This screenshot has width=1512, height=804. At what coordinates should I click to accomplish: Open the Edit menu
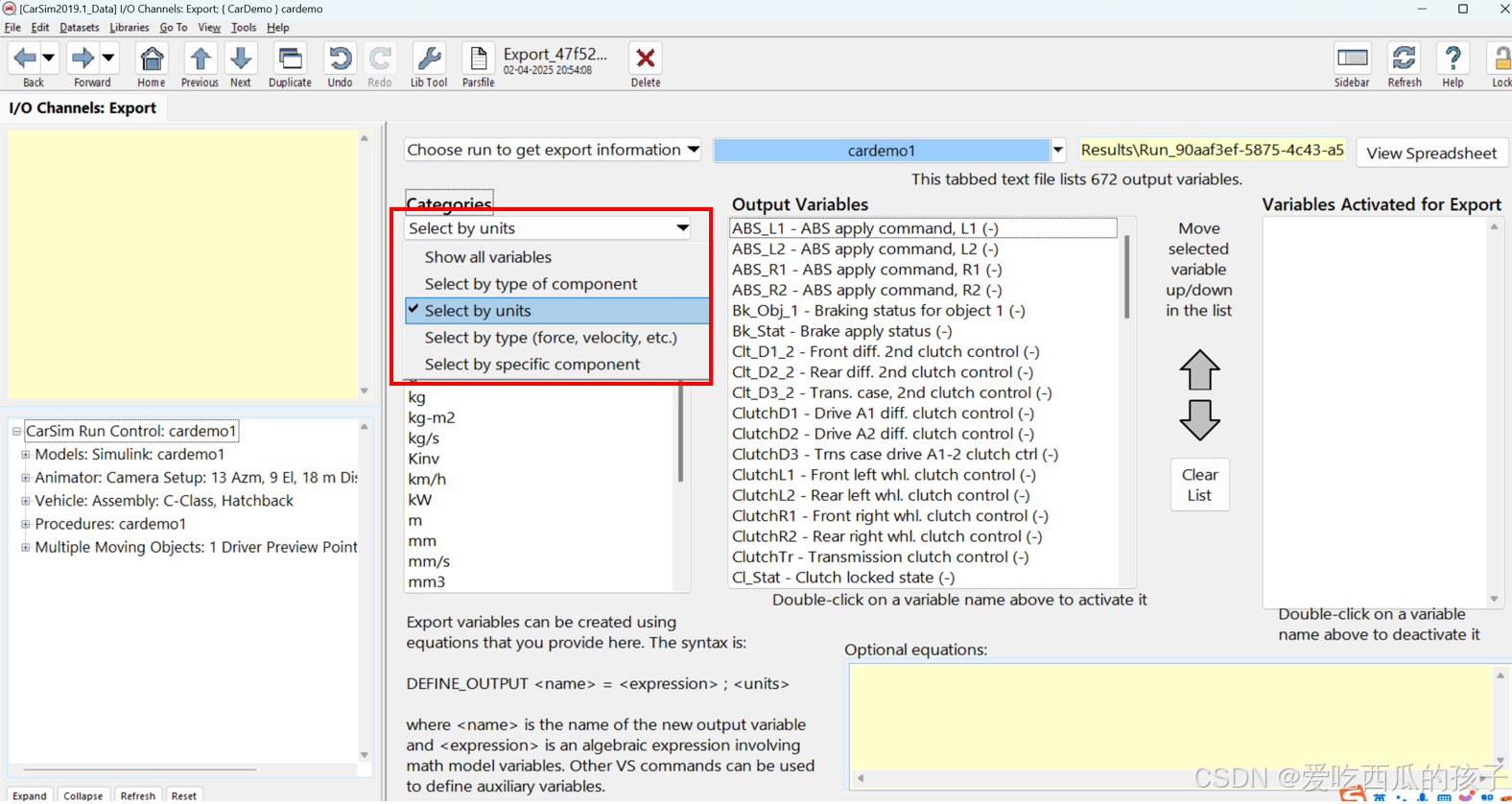[40, 28]
